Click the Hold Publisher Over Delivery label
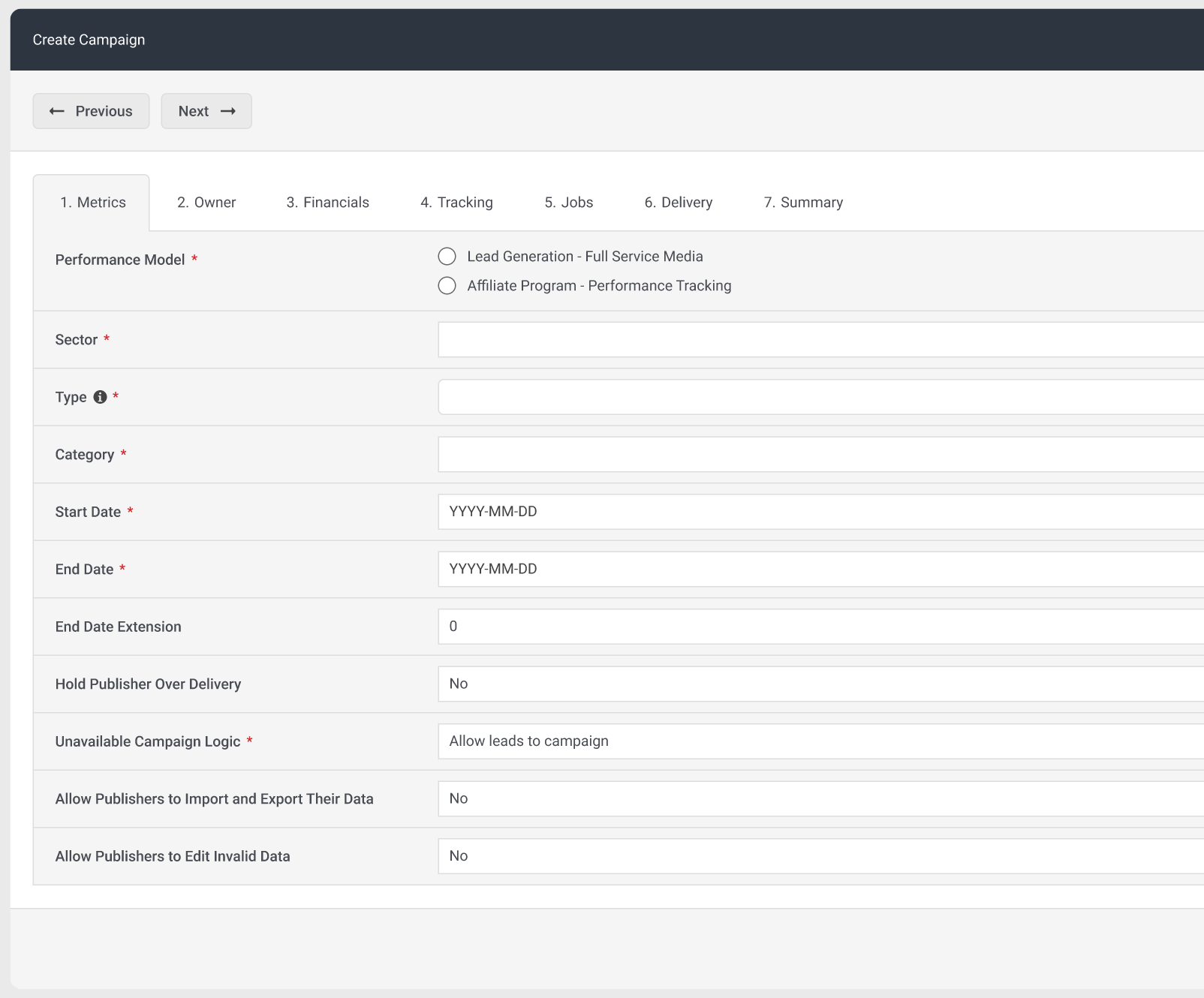Image resolution: width=1204 pixels, height=998 pixels. pos(148,684)
